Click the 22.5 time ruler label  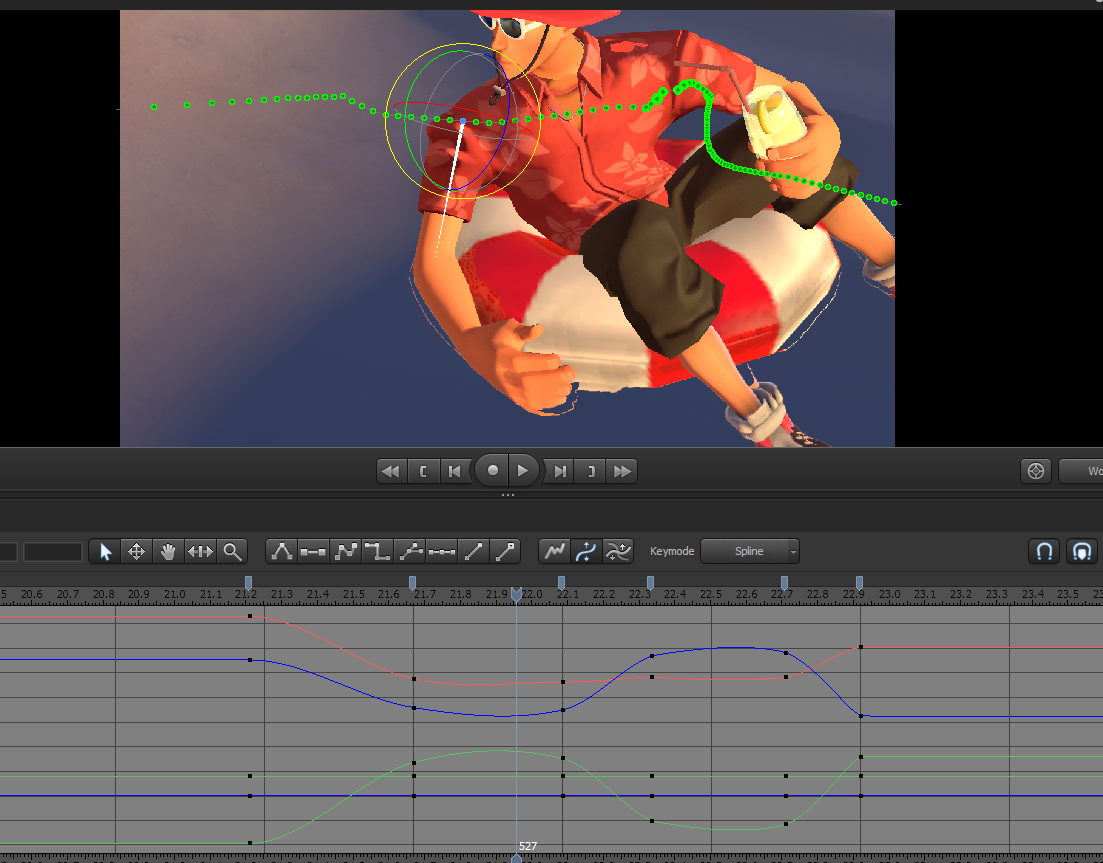[710, 594]
